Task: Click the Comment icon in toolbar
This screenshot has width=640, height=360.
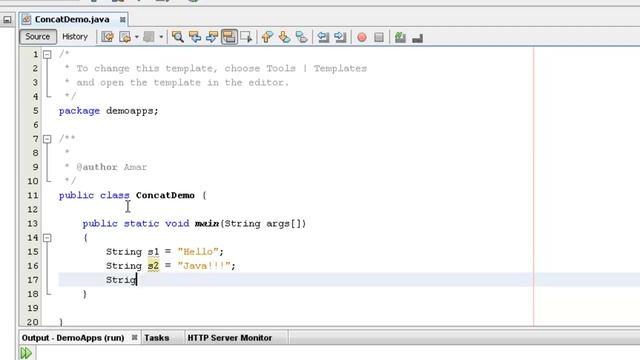Action: pyautogui.click(x=400, y=38)
